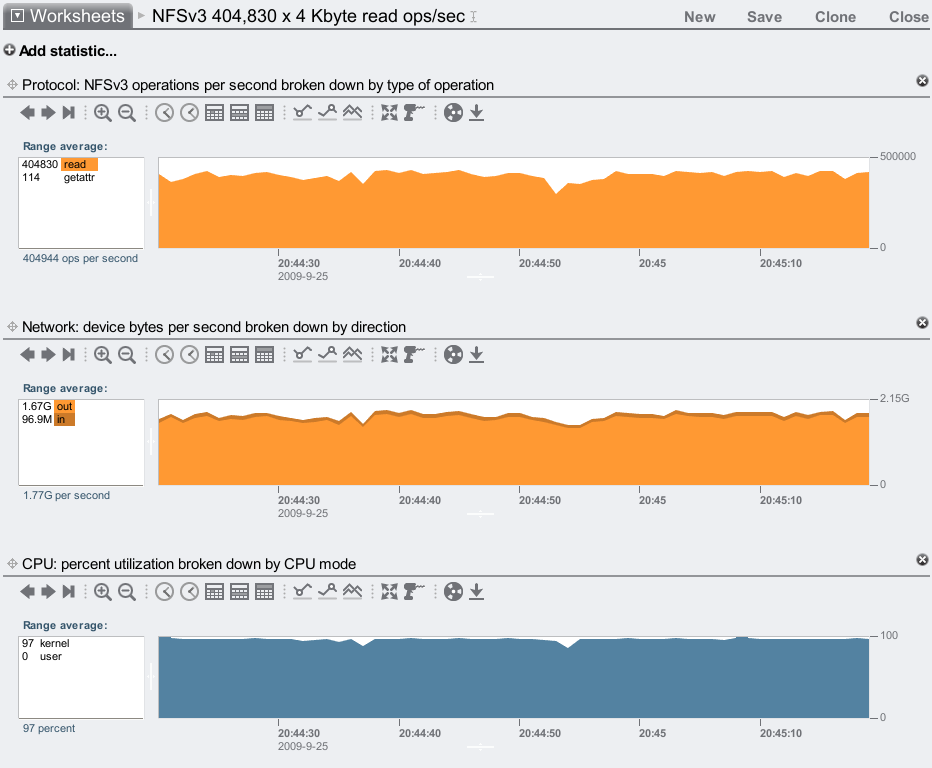Image resolution: width=932 pixels, height=768 pixels.
Task: Click New in the worksheet menu
Action: (699, 17)
